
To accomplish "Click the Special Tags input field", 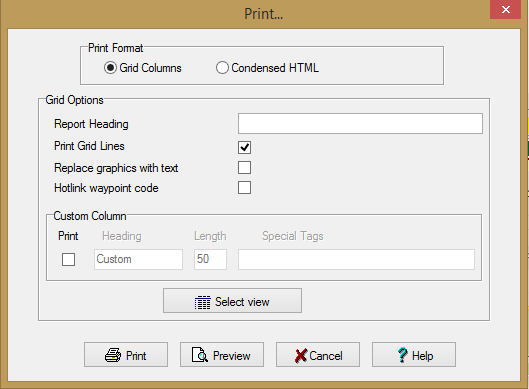I will coord(356,259).
